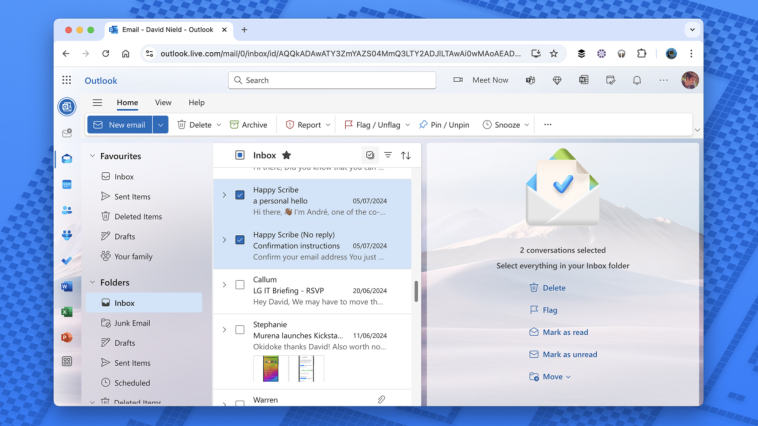Remove Inbox from favourites via star
The height and width of the screenshot is (426, 758).
[287, 155]
